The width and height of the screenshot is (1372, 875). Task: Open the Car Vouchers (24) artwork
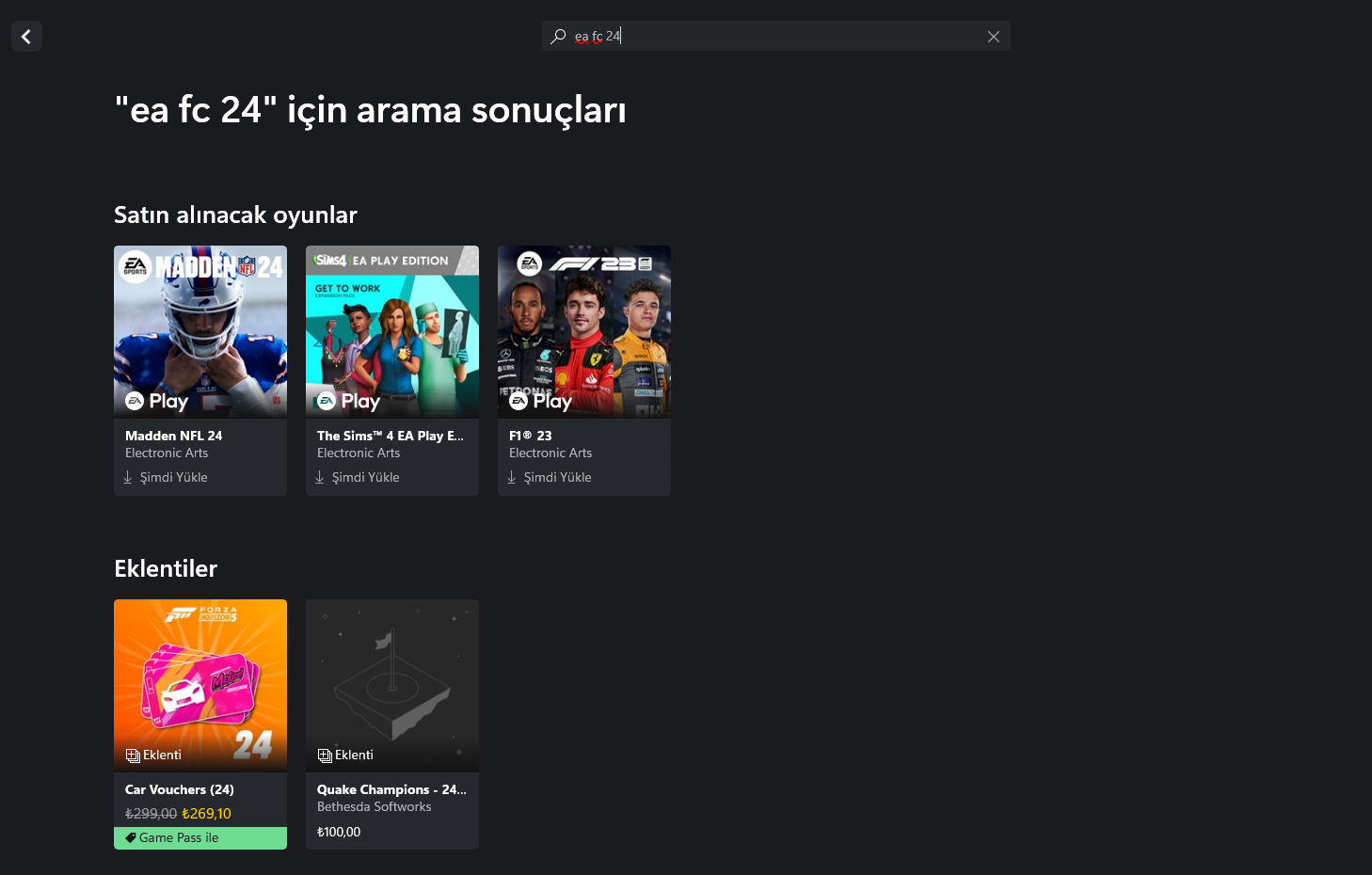pyautogui.click(x=200, y=686)
